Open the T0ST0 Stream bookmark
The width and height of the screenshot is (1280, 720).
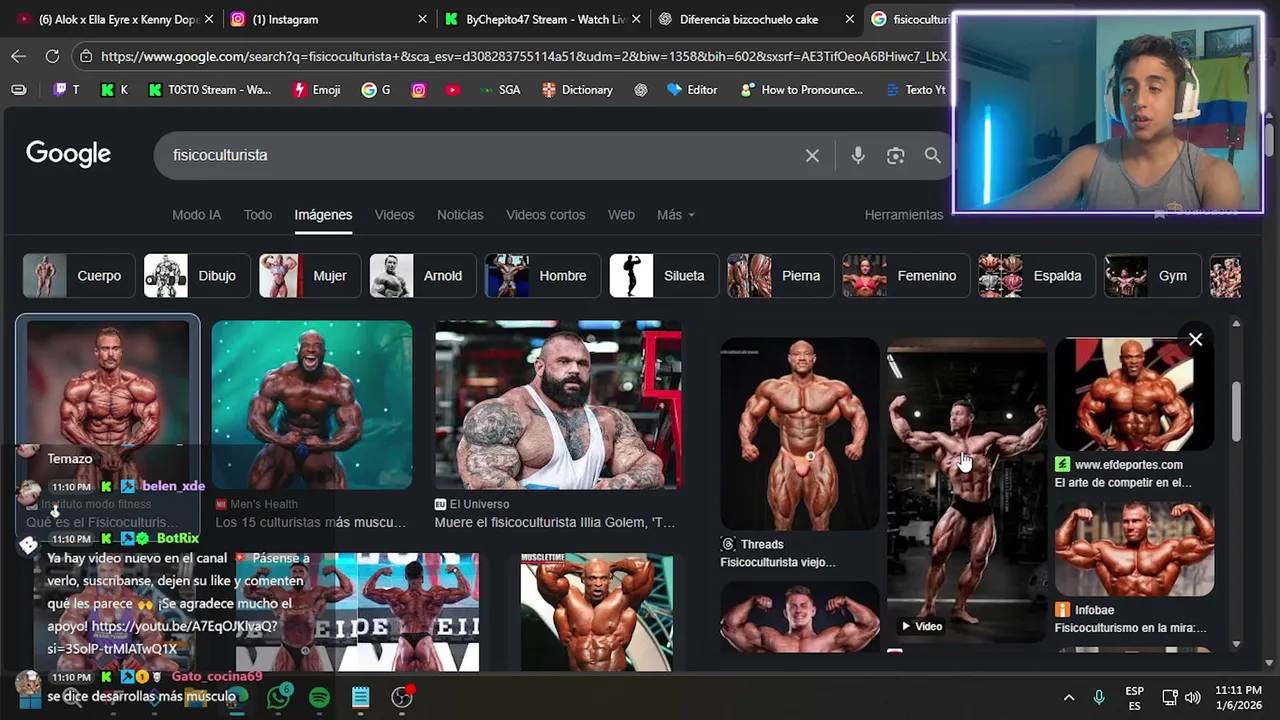[209, 89]
